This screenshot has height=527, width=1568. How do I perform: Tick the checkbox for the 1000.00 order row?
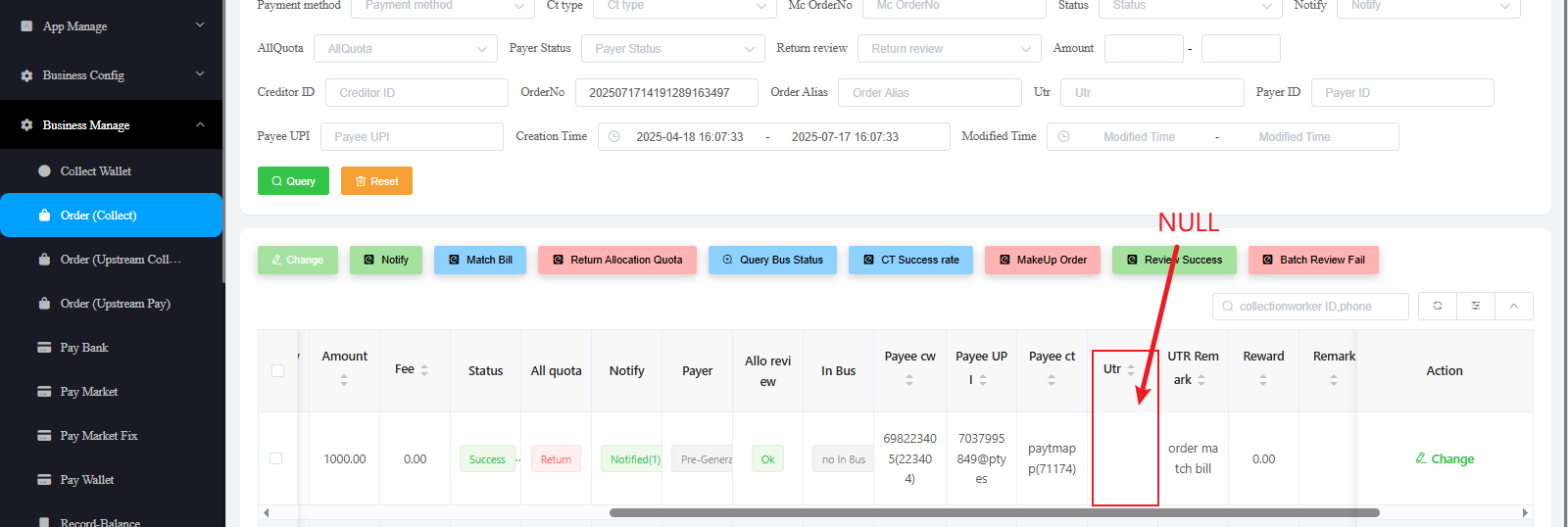[x=276, y=458]
